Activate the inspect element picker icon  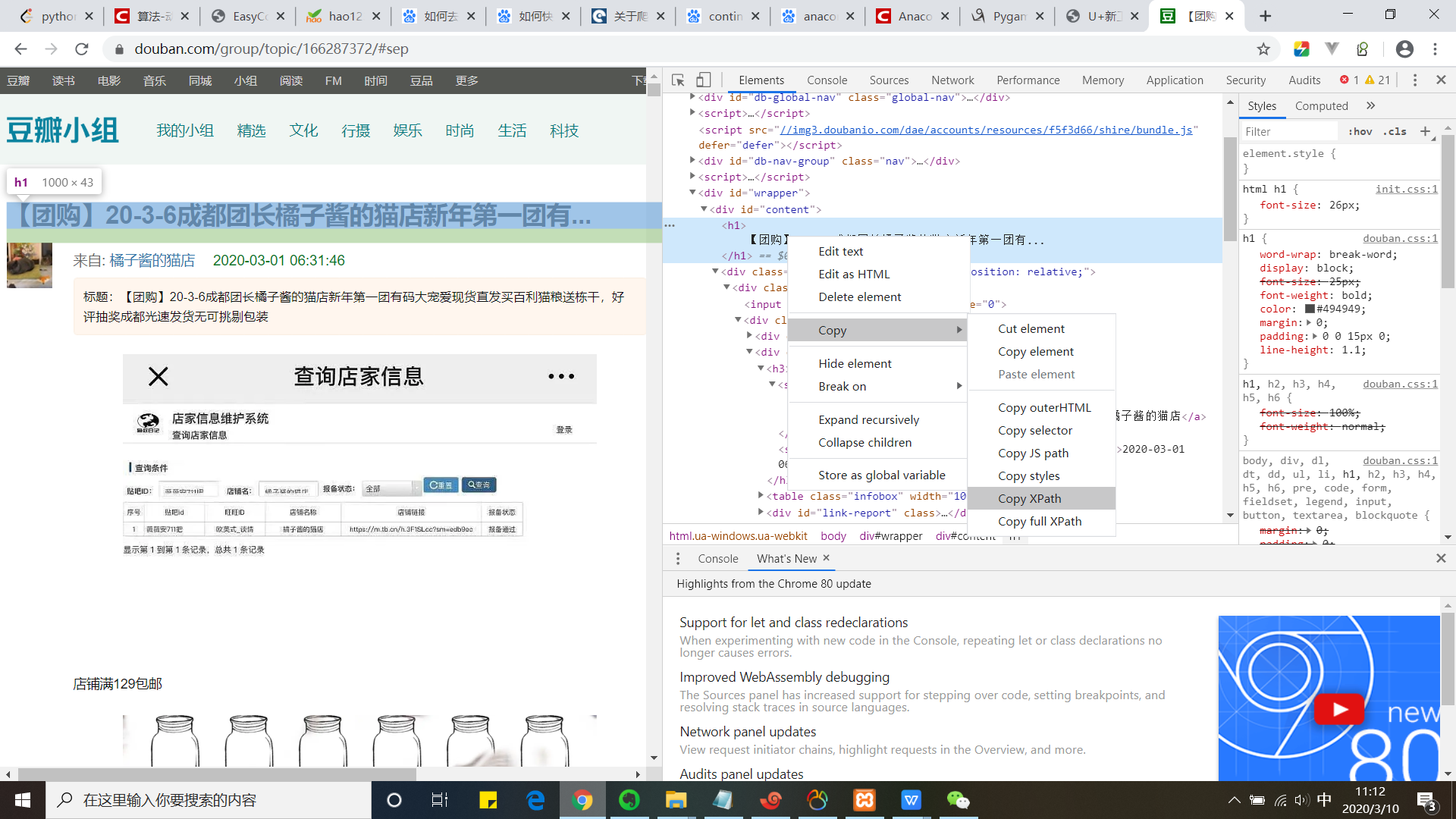(x=678, y=80)
